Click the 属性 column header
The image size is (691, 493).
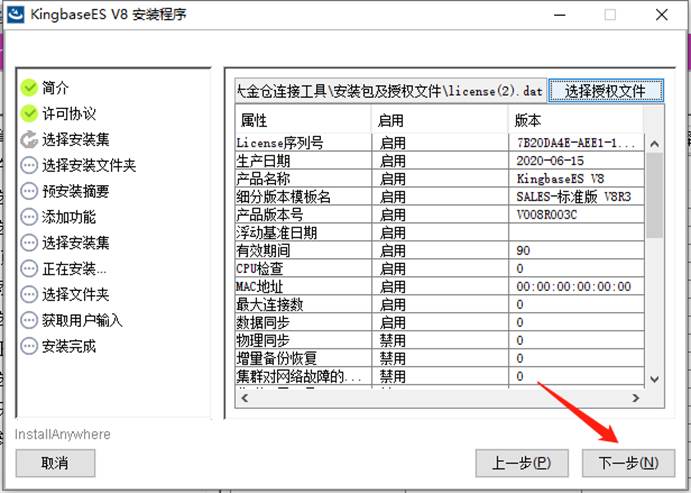(304, 120)
